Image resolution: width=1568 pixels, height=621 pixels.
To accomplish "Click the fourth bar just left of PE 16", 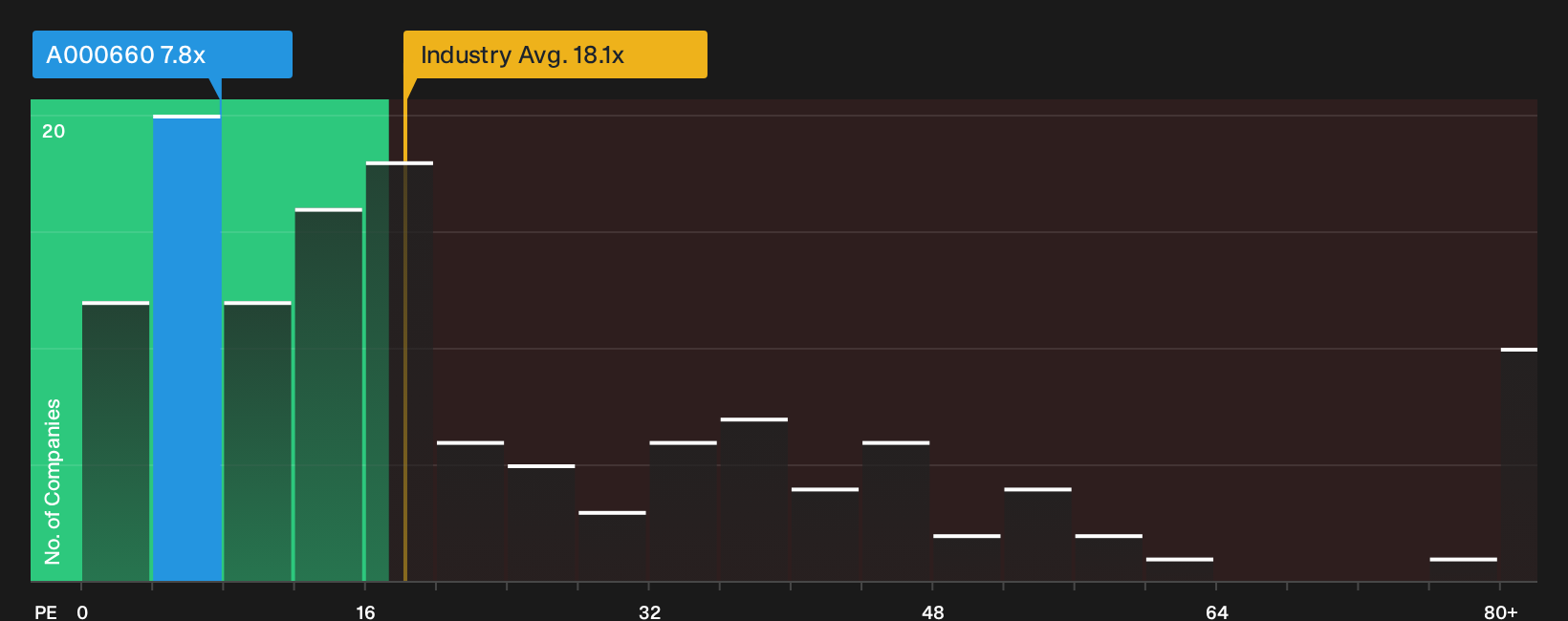I will click(x=329, y=395).
